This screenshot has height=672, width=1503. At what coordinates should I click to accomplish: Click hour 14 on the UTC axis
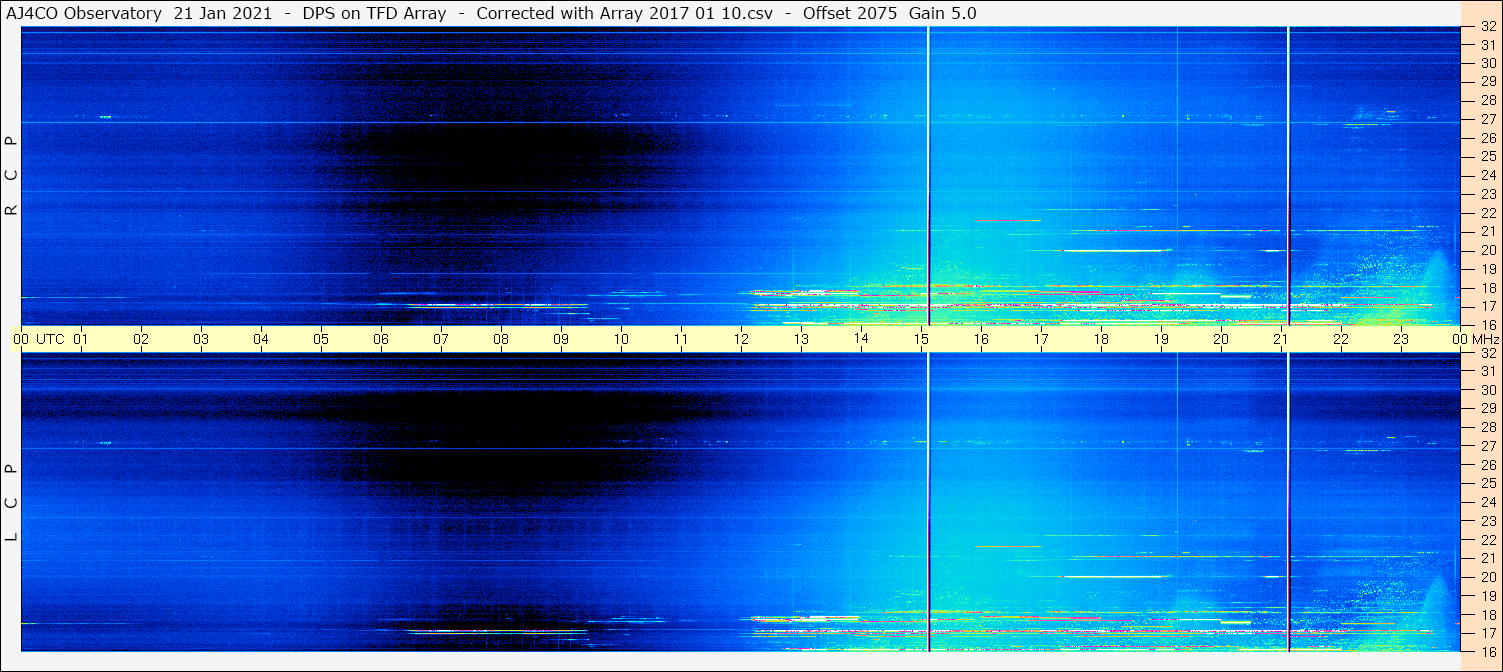(x=861, y=340)
